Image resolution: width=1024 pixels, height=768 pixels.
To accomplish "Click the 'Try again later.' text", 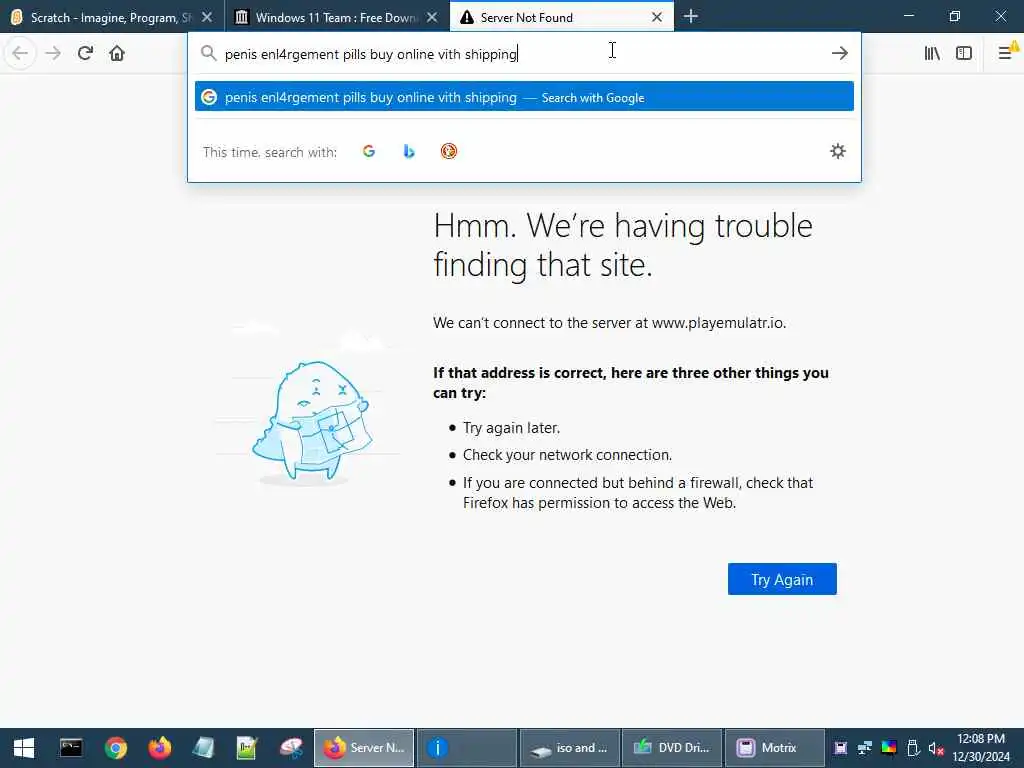I will click(x=511, y=428).
